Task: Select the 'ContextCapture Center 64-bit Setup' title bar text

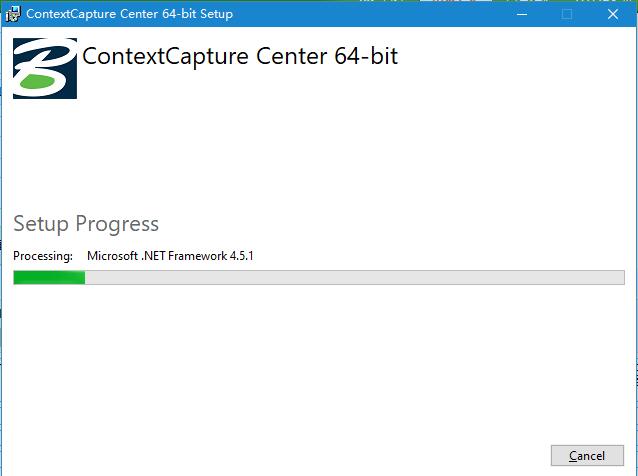Action: (x=129, y=14)
